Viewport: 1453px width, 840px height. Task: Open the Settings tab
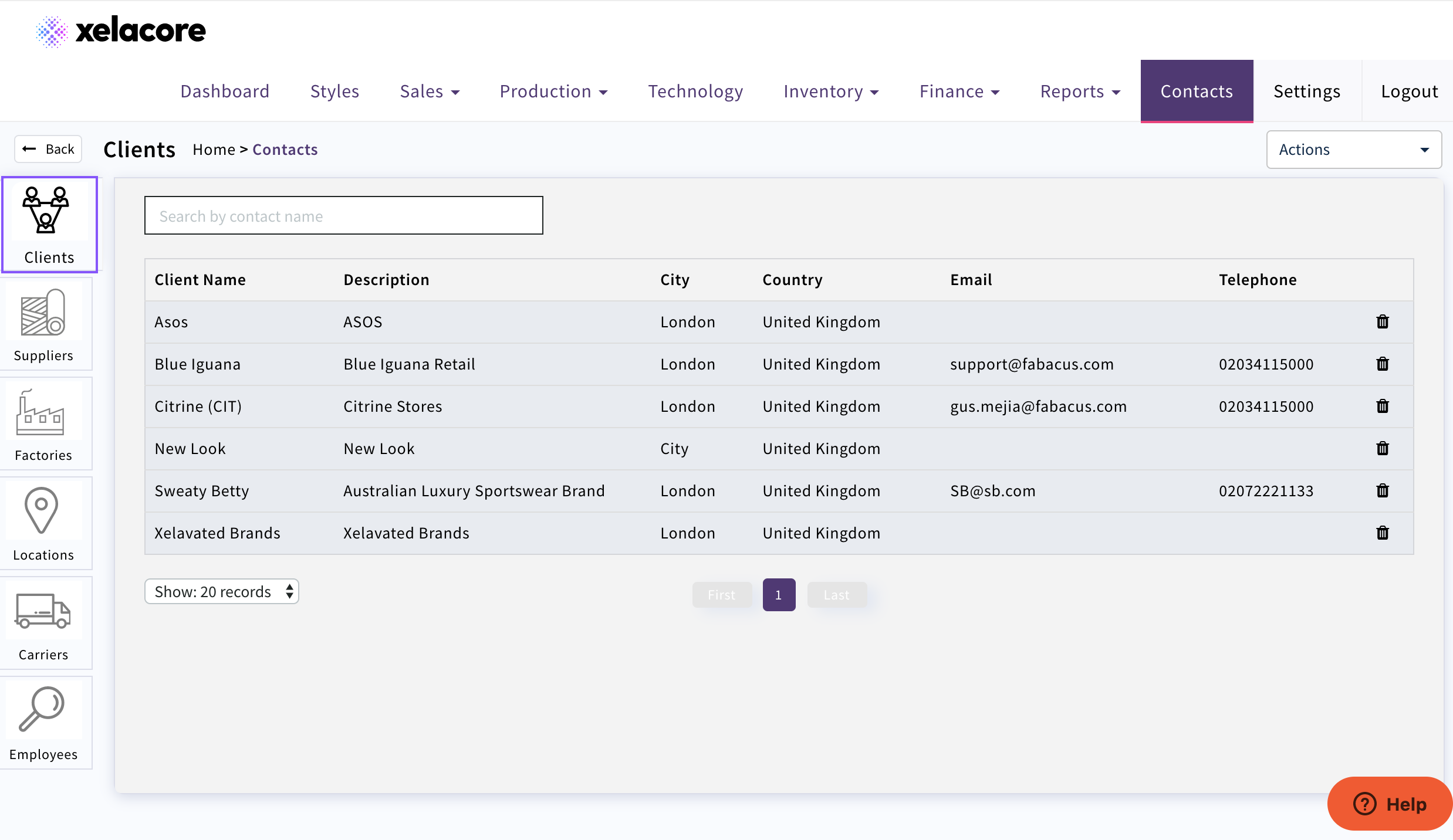pos(1306,92)
